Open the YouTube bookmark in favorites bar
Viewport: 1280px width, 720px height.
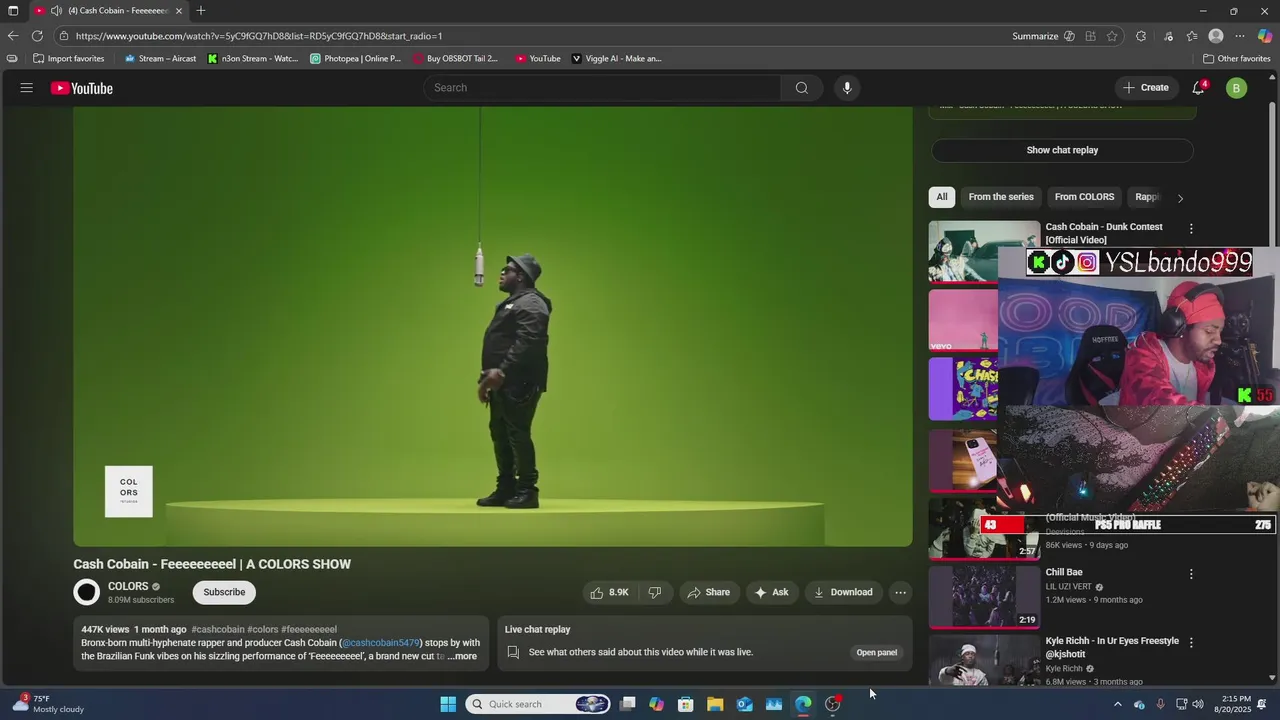coord(538,58)
